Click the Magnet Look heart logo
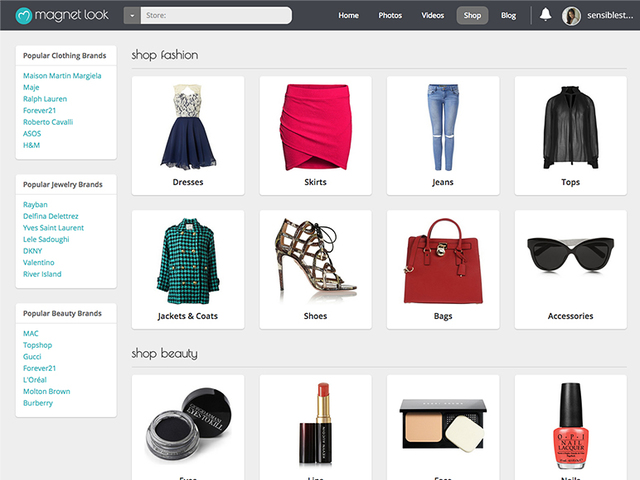Image resolution: width=640 pixels, height=480 pixels. click(x=24, y=16)
